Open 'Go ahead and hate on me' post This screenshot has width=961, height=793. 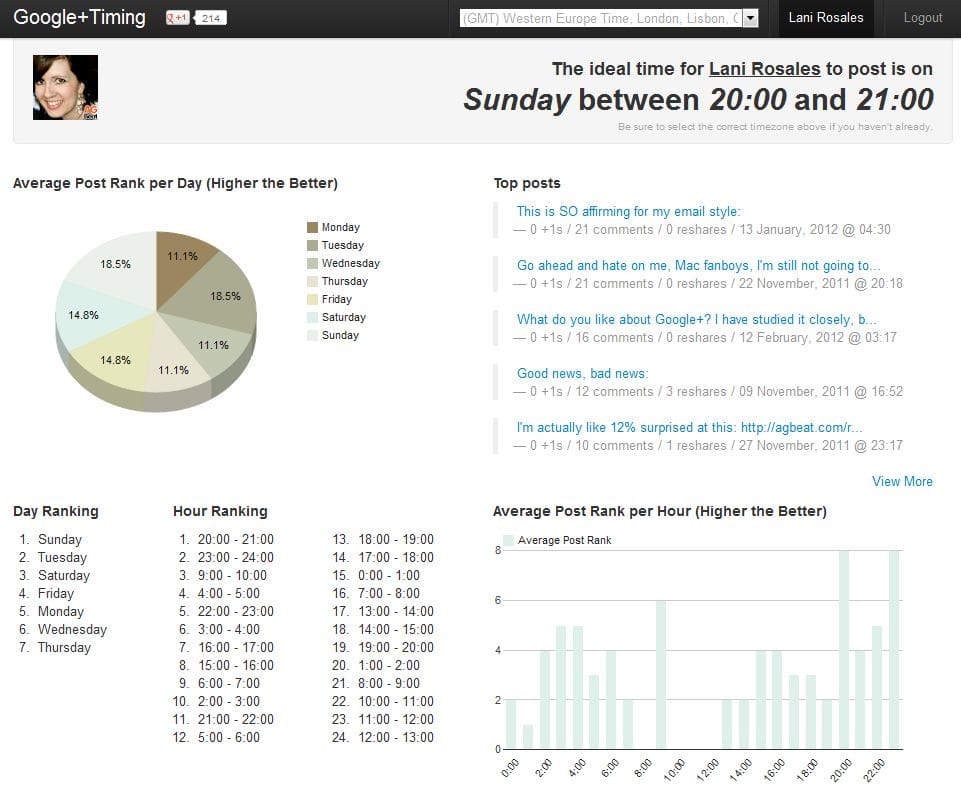(698, 266)
